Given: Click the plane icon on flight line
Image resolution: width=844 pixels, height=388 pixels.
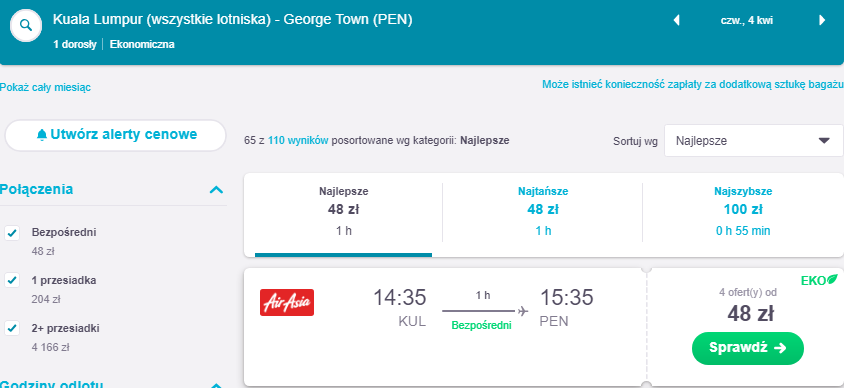Looking at the screenshot, I should click(x=522, y=311).
